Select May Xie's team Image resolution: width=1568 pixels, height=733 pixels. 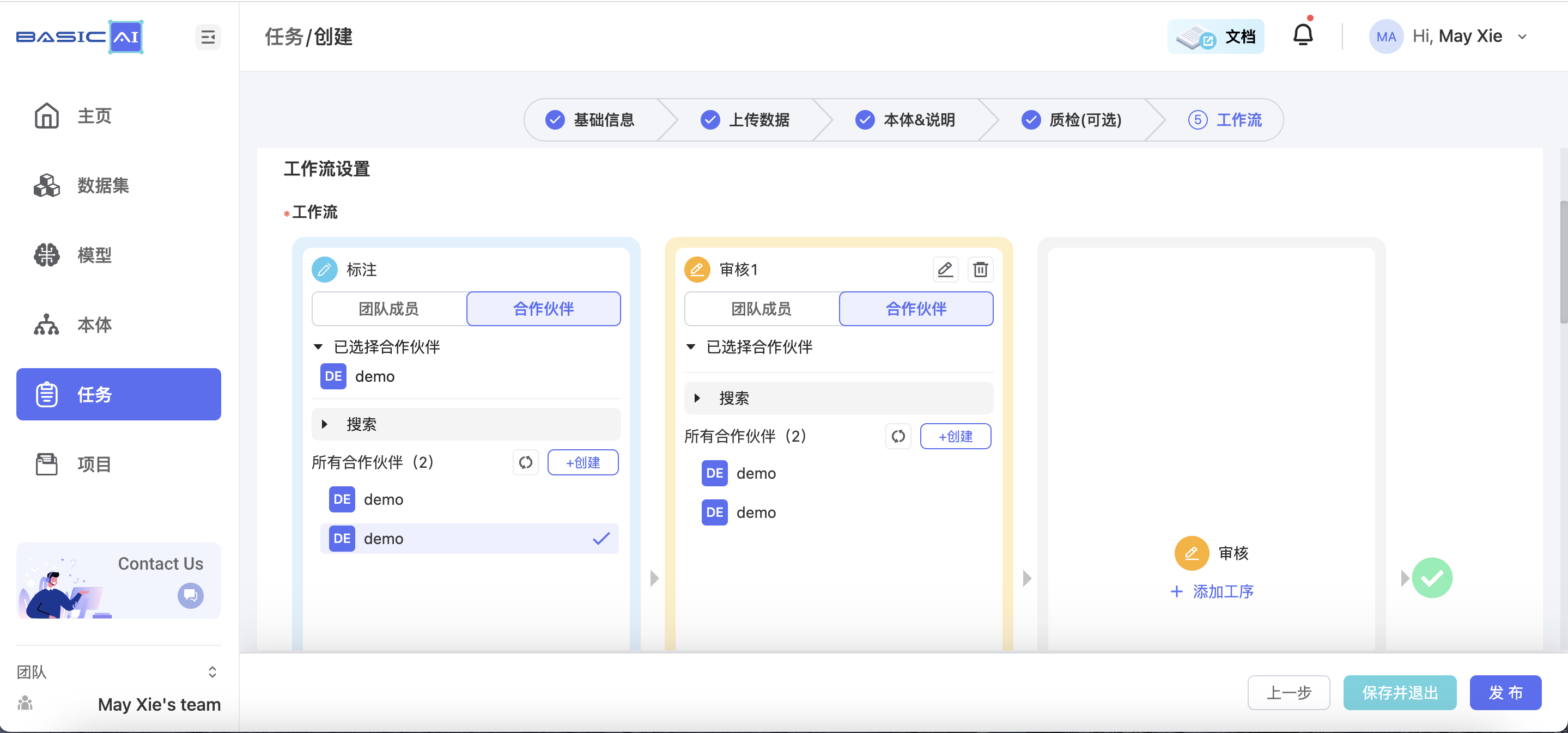160,705
